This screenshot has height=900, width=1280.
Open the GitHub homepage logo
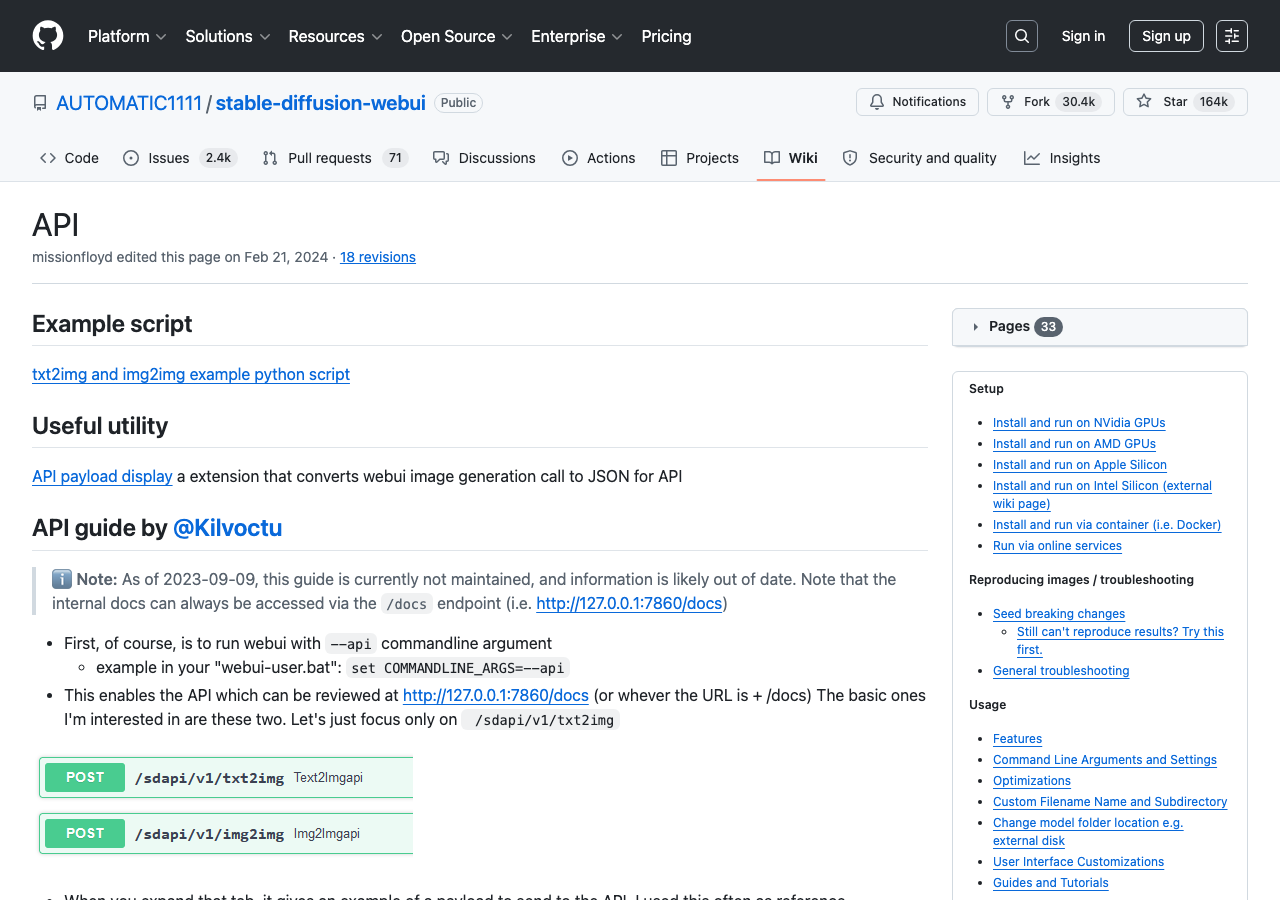[48, 36]
